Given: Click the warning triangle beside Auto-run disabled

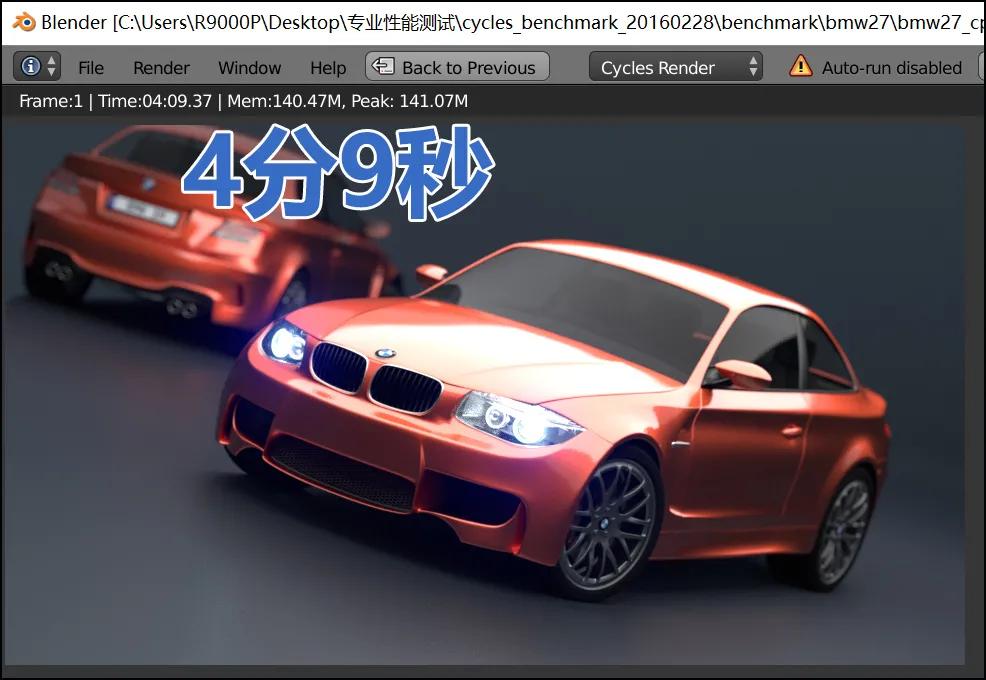Looking at the screenshot, I should tap(800, 67).
